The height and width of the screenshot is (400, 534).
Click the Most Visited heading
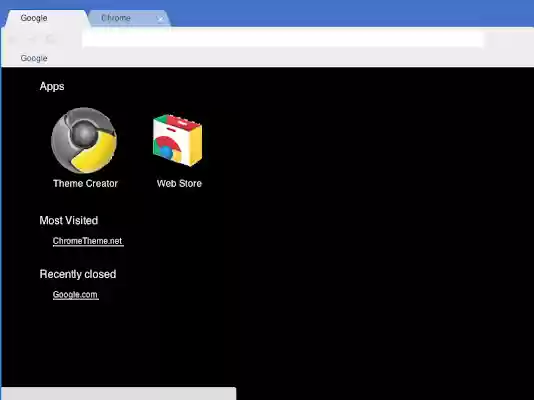click(69, 220)
